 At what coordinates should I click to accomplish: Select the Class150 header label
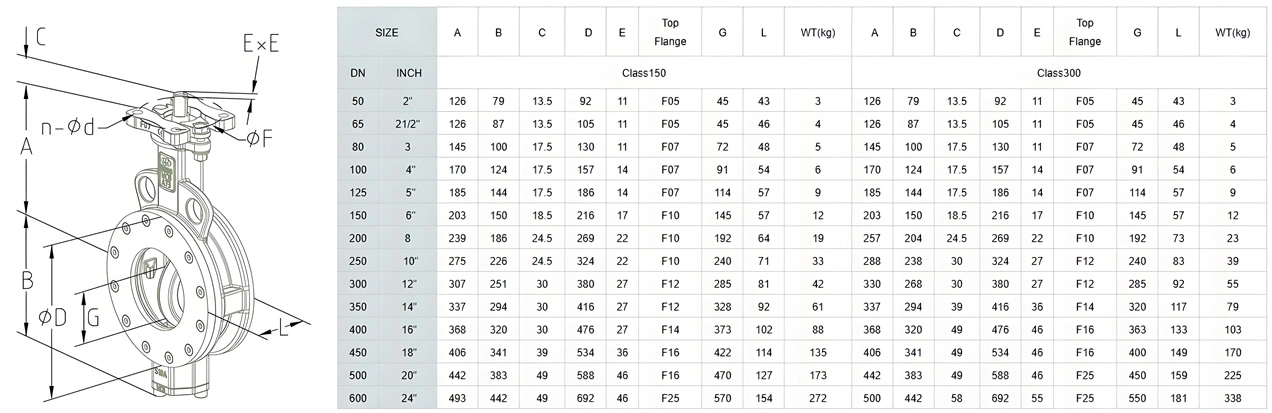click(x=644, y=73)
